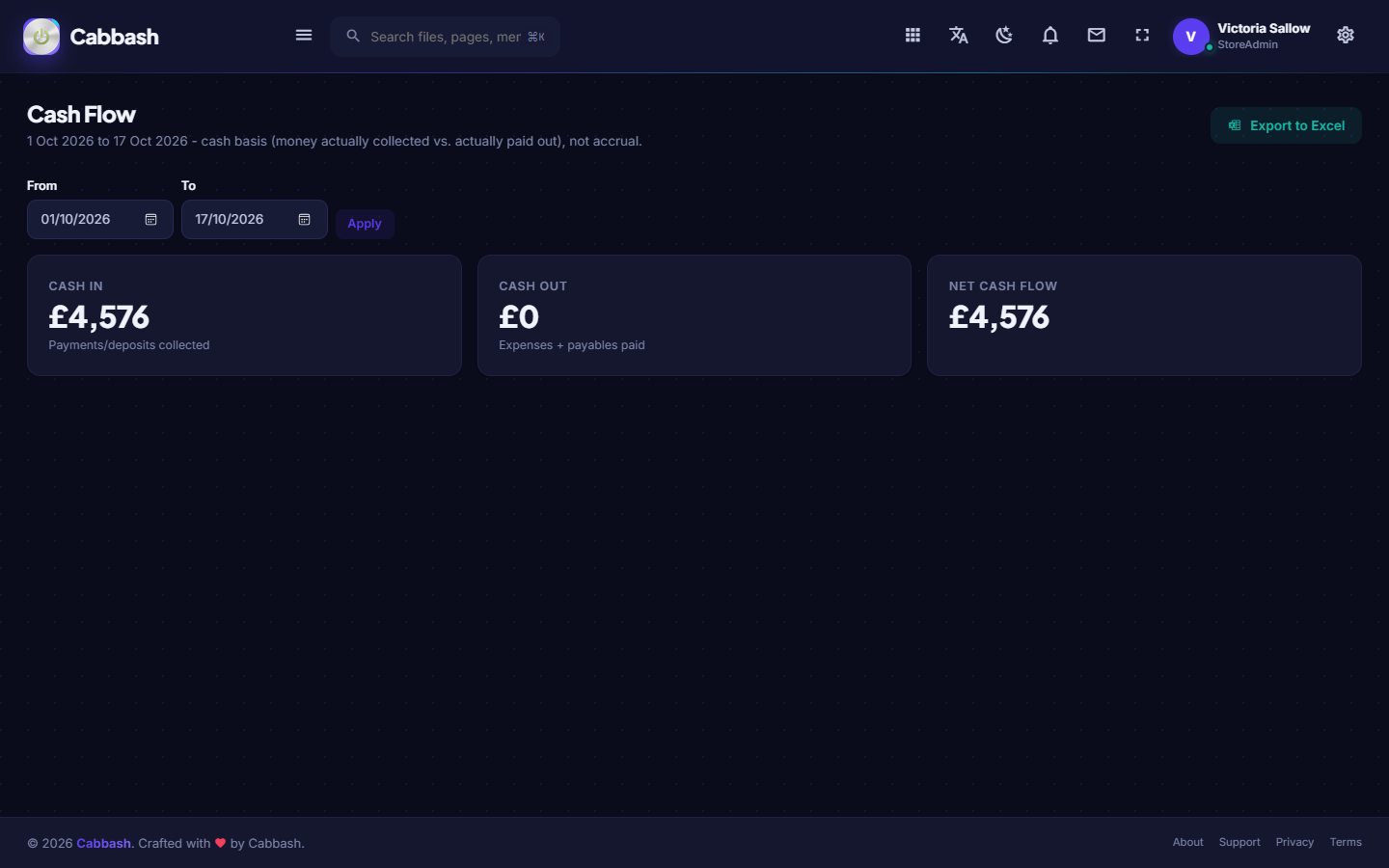Open the apps grid menu
Screen dimensions: 1389x868
tap(912, 36)
